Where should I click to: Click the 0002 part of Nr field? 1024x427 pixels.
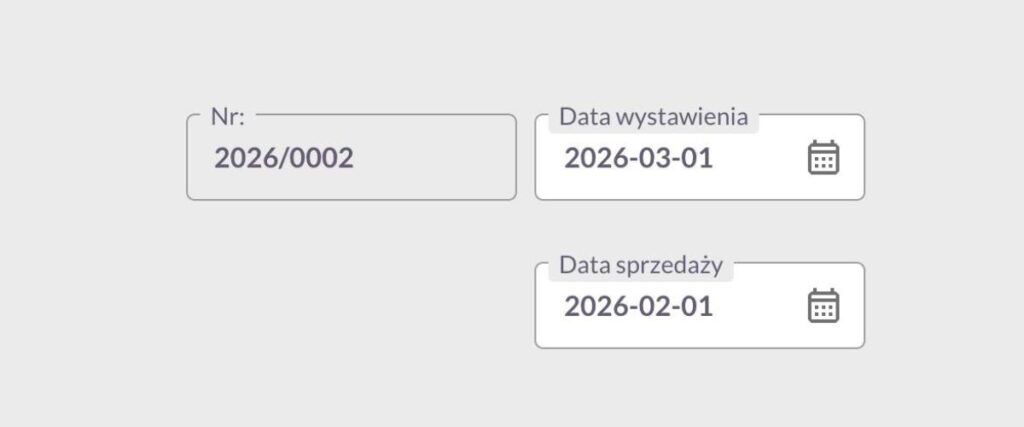click(322, 159)
